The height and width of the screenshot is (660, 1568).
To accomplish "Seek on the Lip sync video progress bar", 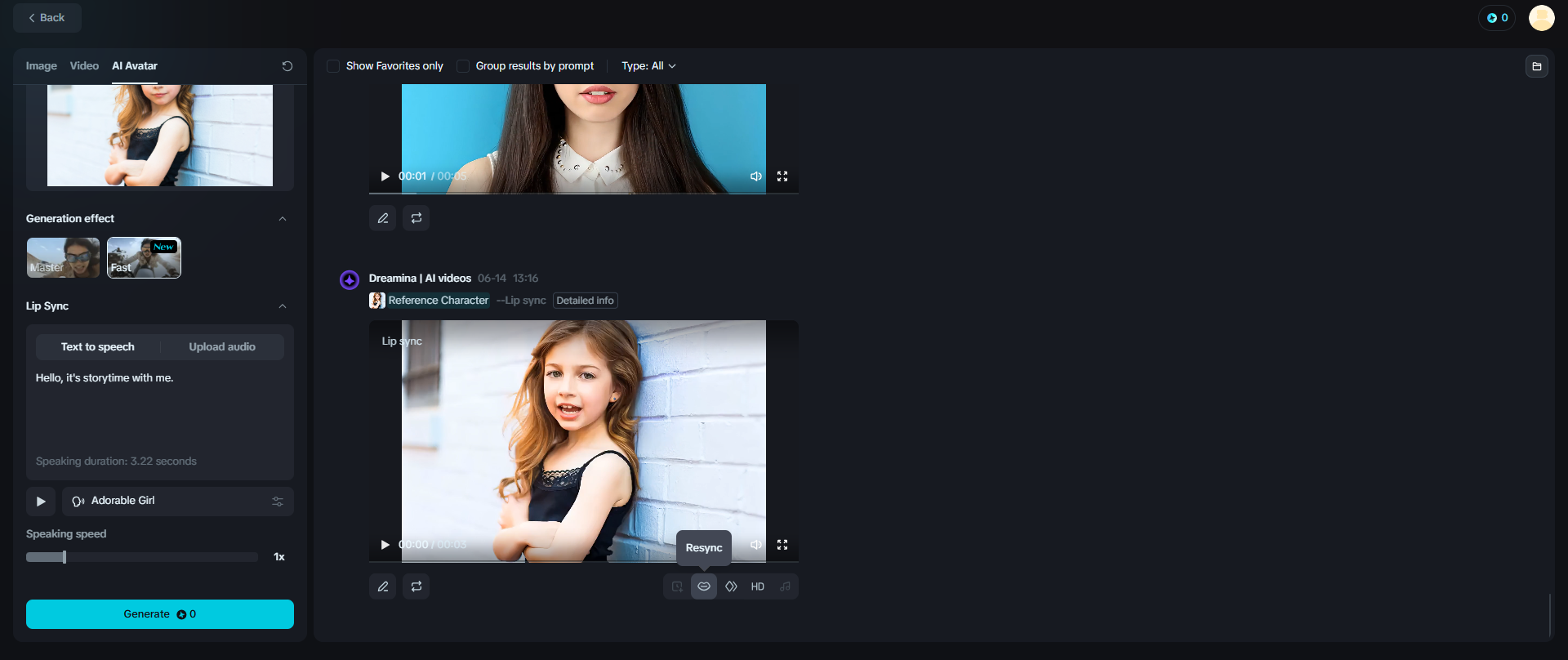I will (584, 562).
